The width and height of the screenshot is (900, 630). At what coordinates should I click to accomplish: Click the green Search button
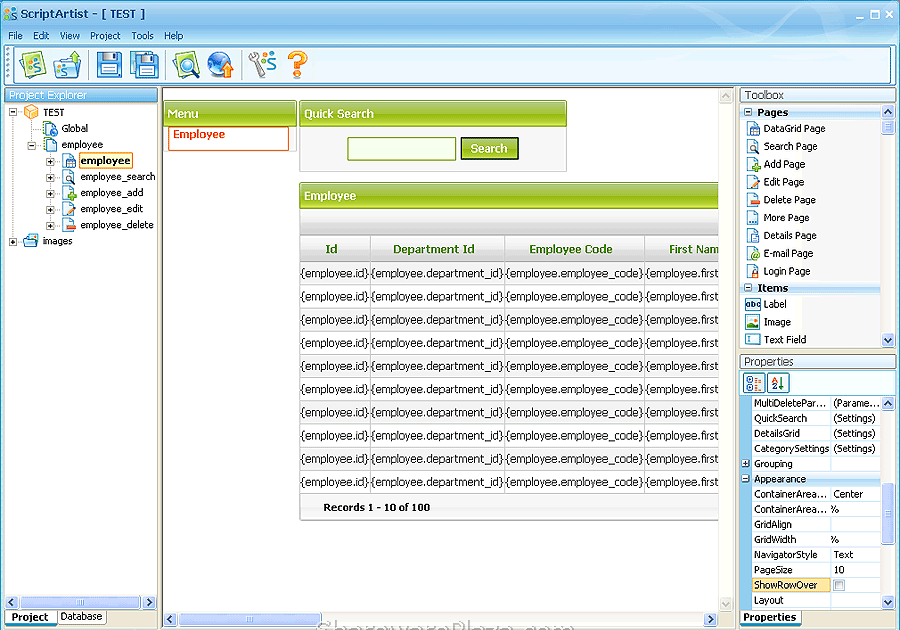489,149
